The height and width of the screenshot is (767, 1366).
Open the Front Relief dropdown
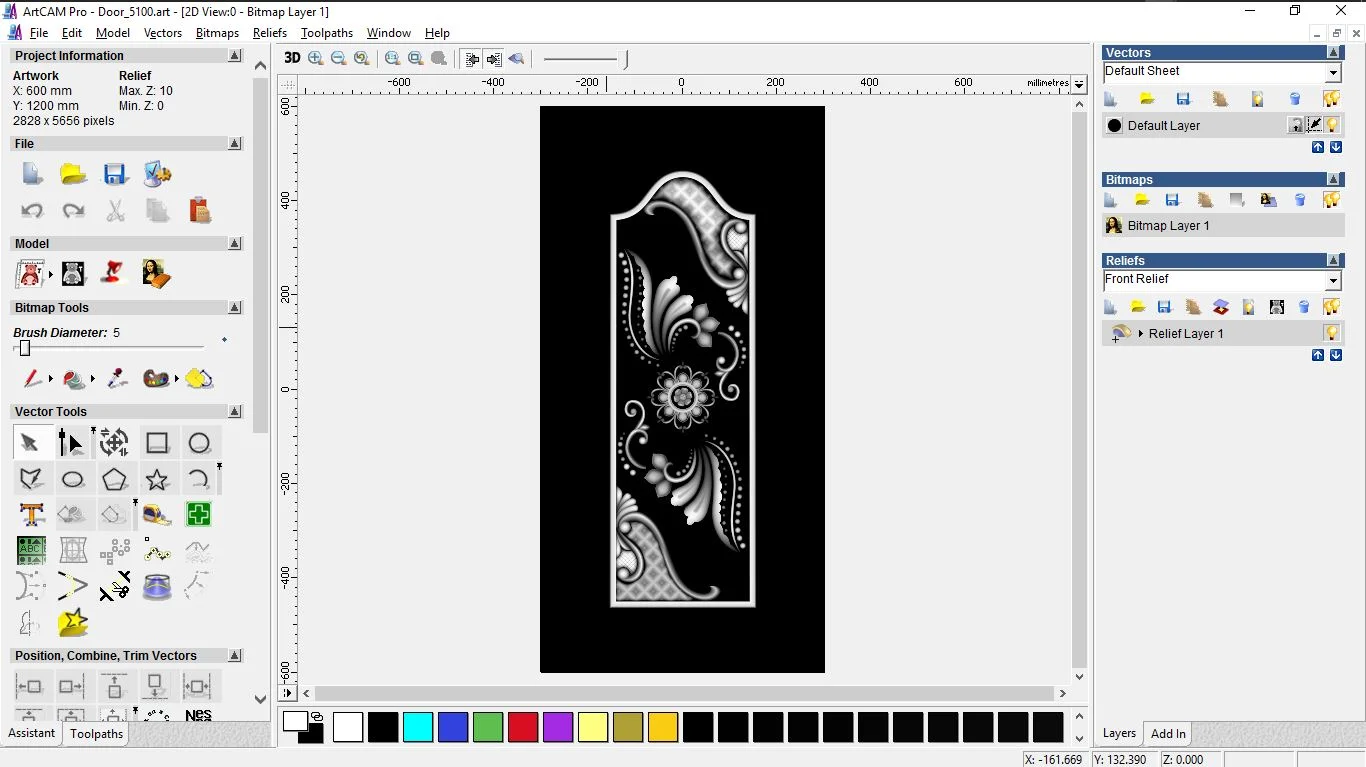coord(1333,279)
